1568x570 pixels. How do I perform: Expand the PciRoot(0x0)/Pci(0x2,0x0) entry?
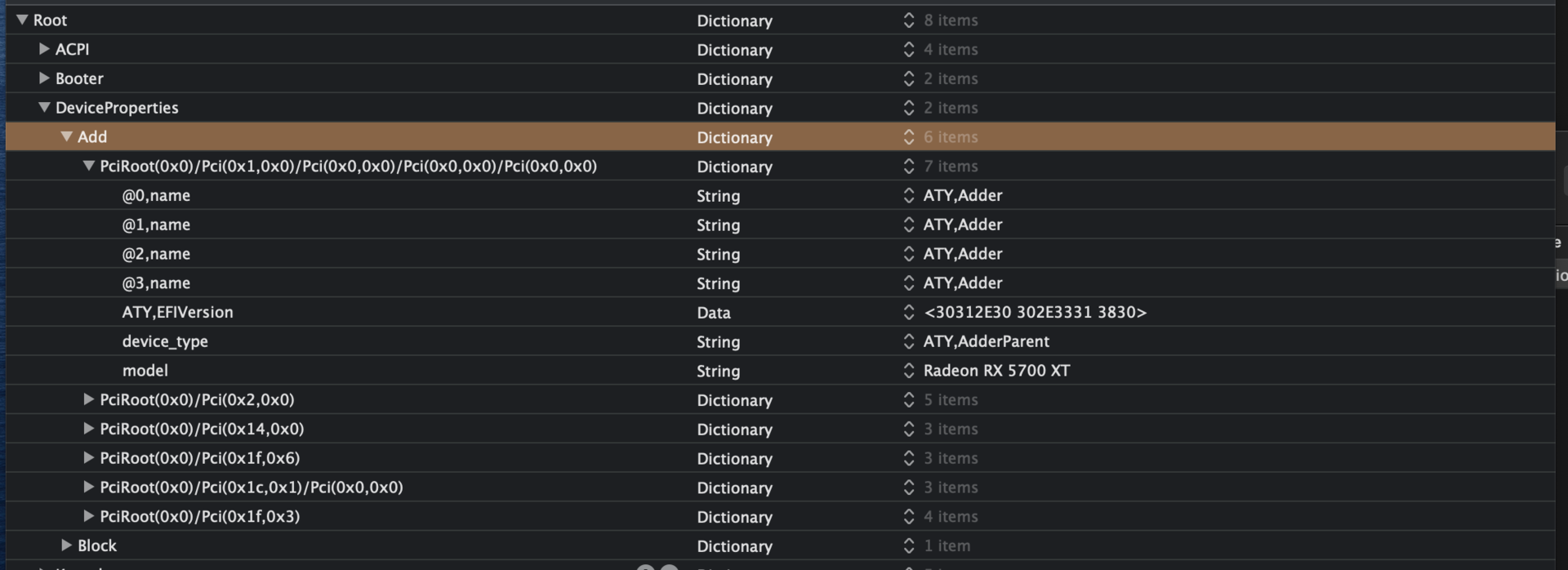88,399
